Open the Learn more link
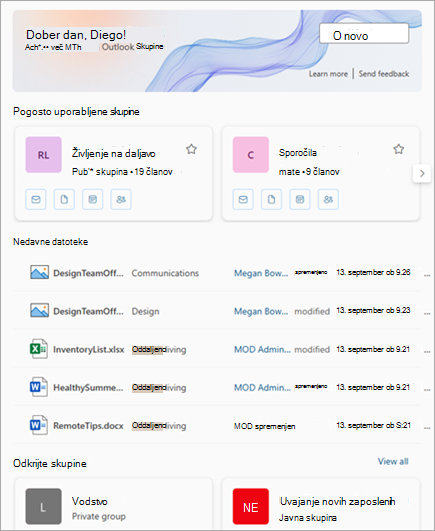 [328, 74]
